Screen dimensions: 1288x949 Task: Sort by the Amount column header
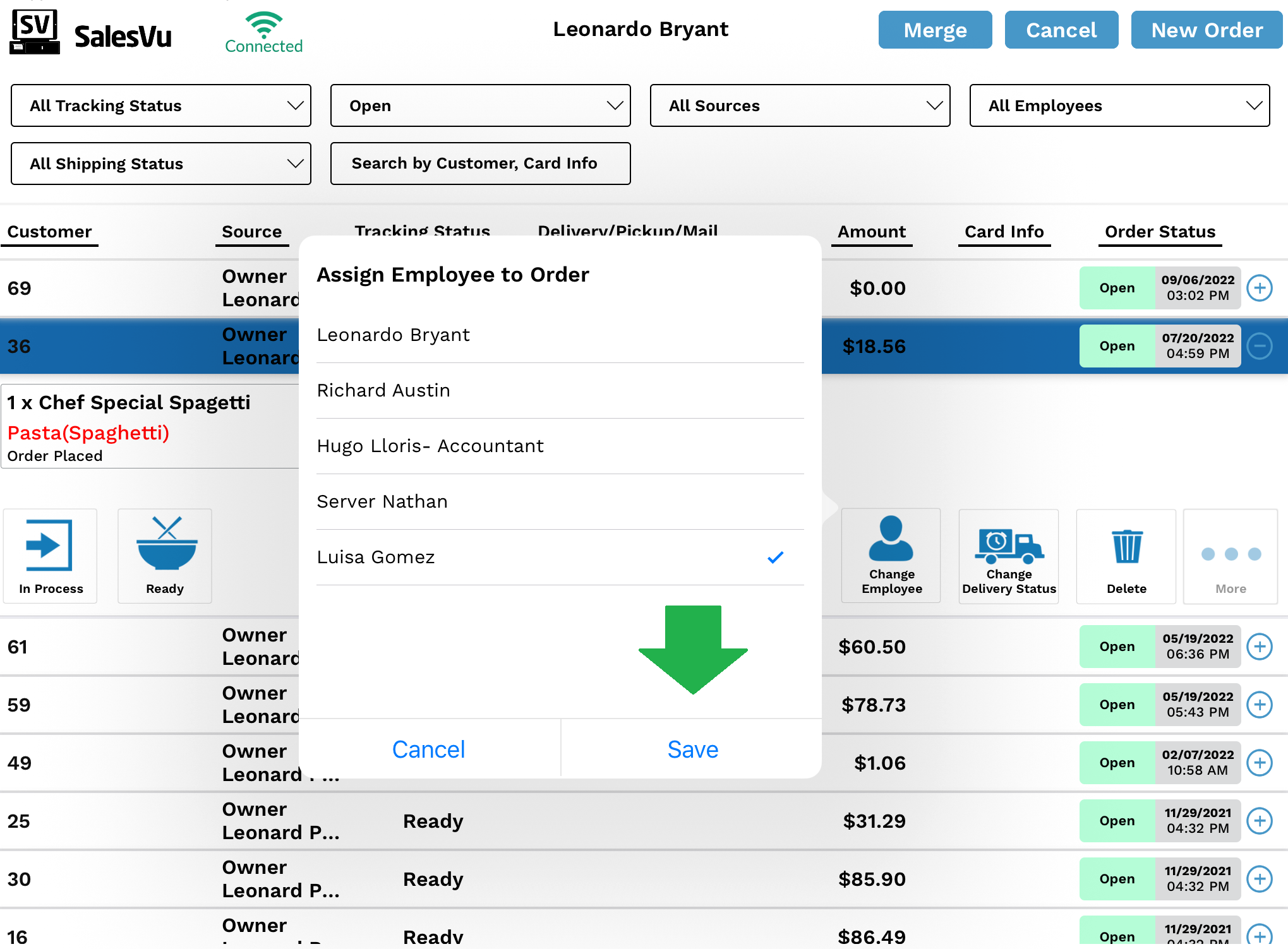pos(871,232)
